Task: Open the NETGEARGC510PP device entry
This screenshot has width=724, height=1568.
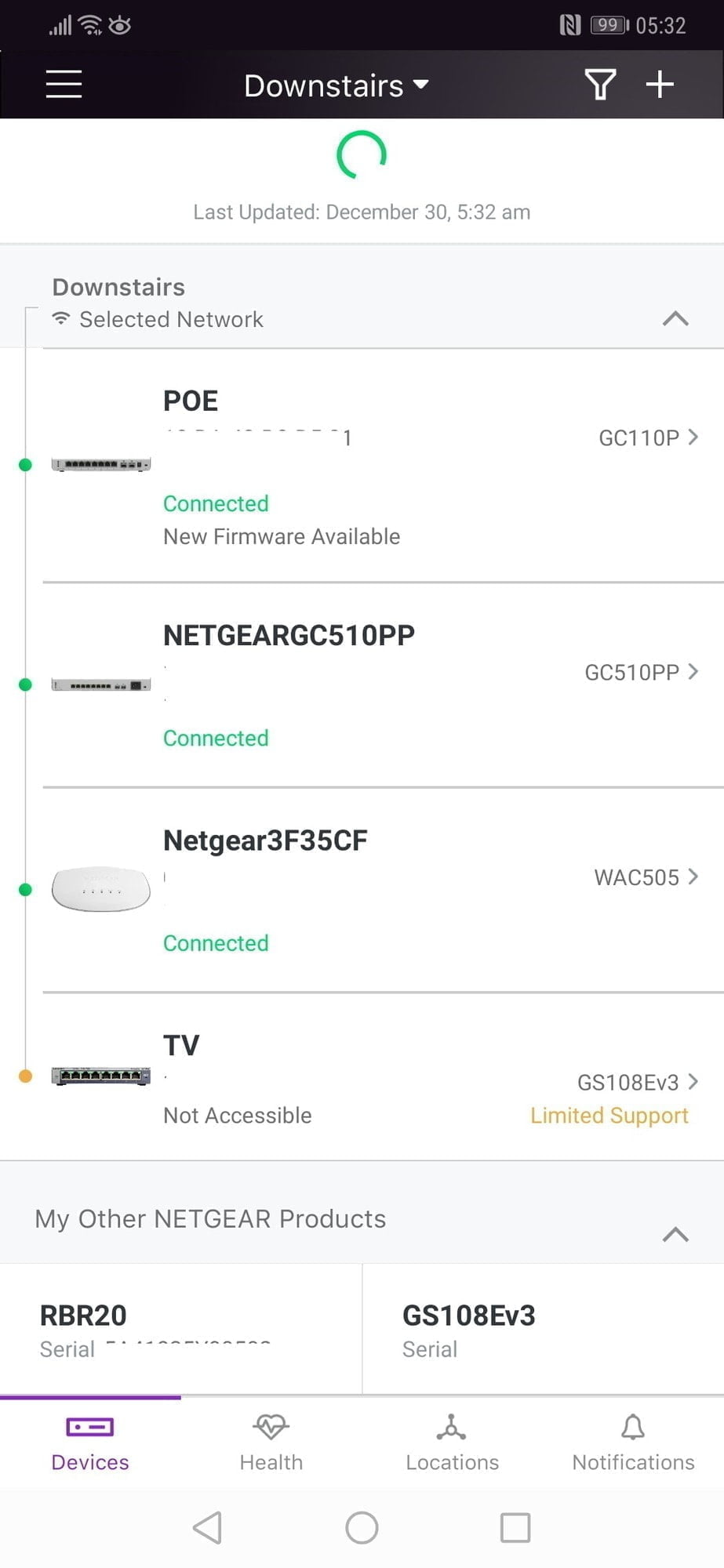Action: 289,635
